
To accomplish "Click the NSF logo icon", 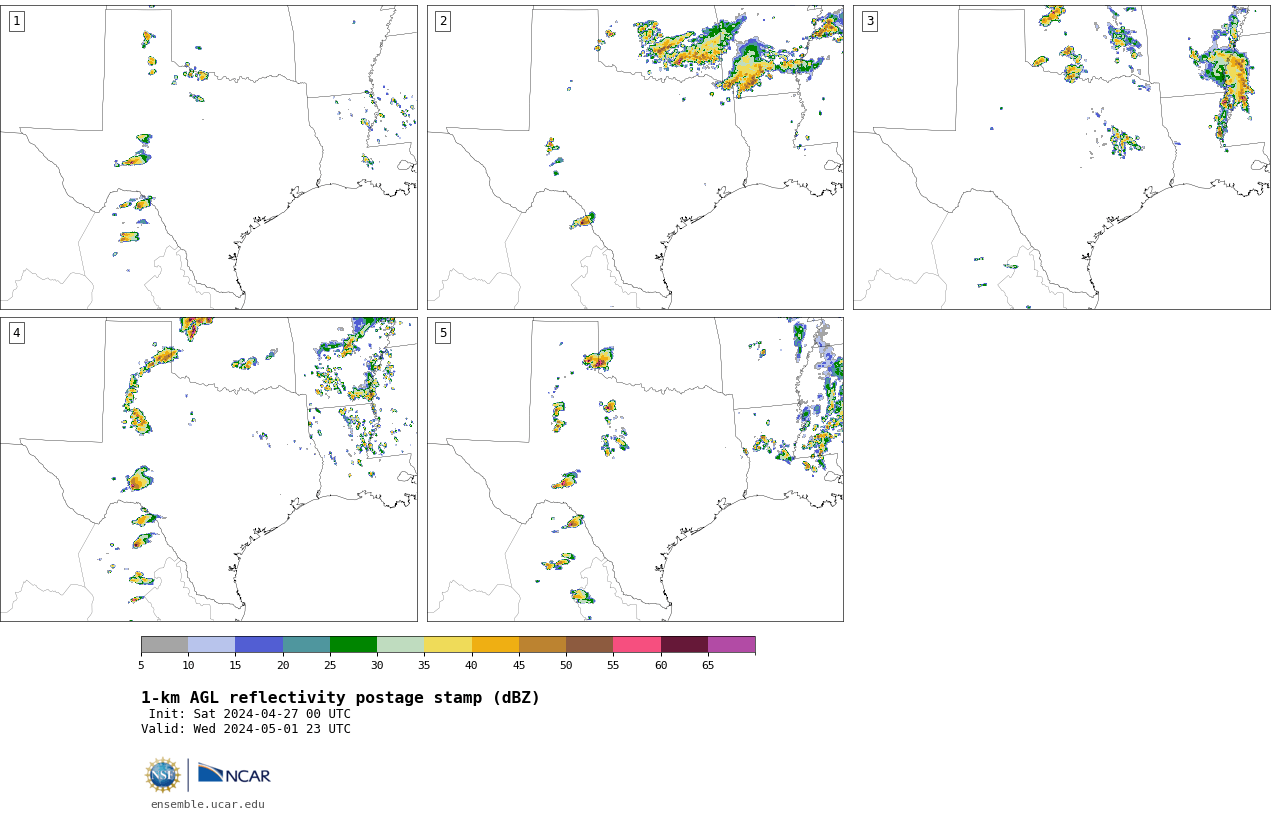I will click(163, 775).
